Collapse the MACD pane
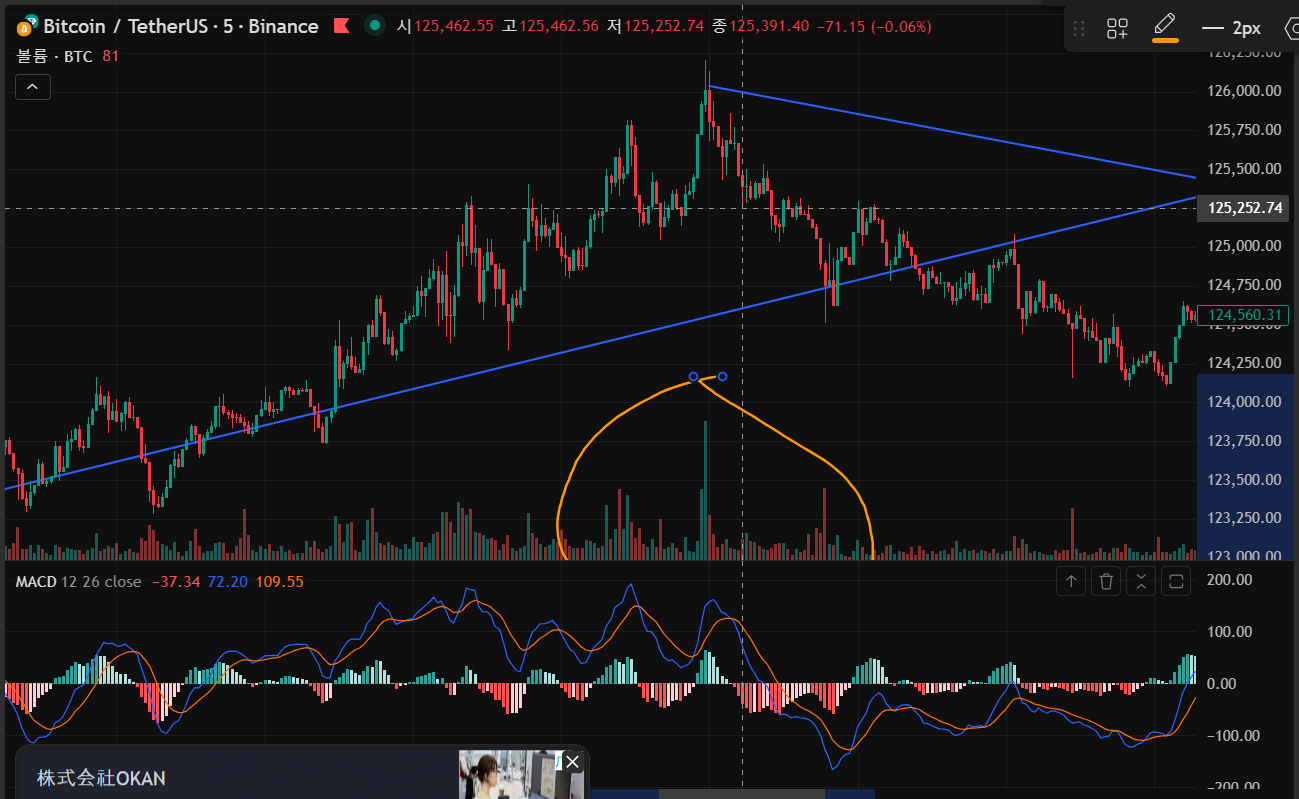1299x799 pixels. tap(1141, 581)
